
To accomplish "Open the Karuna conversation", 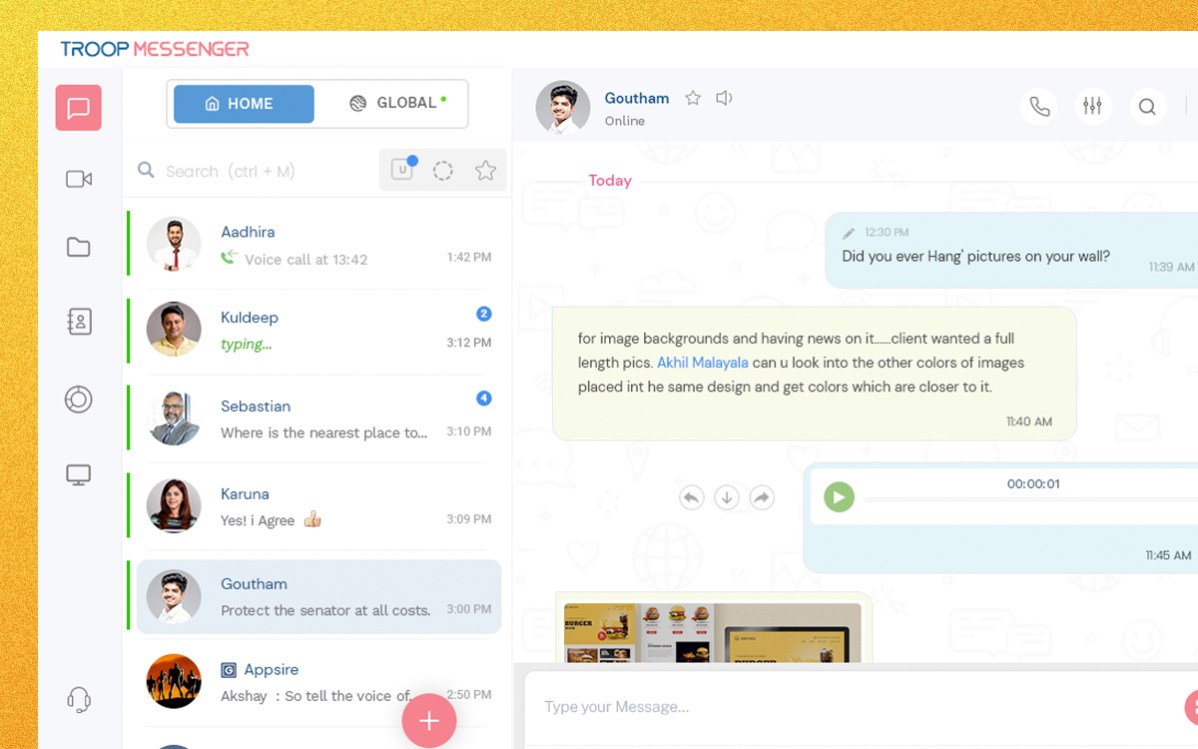I will [x=317, y=506].
